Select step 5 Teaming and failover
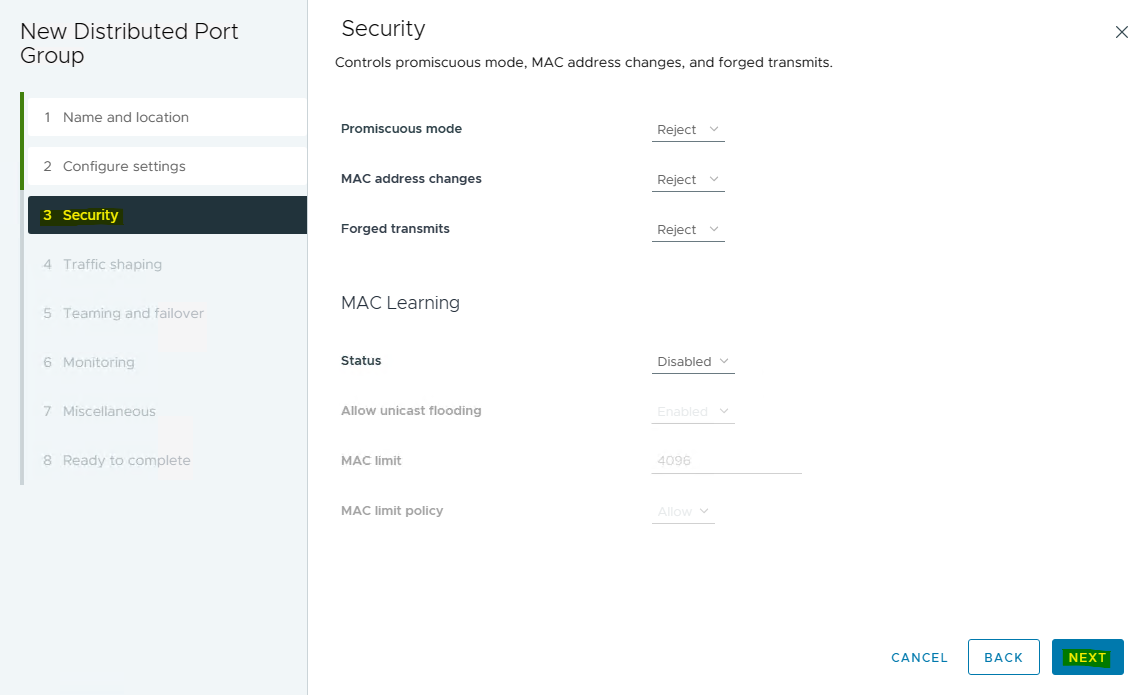1144x695 pixels. pos(167,314)
